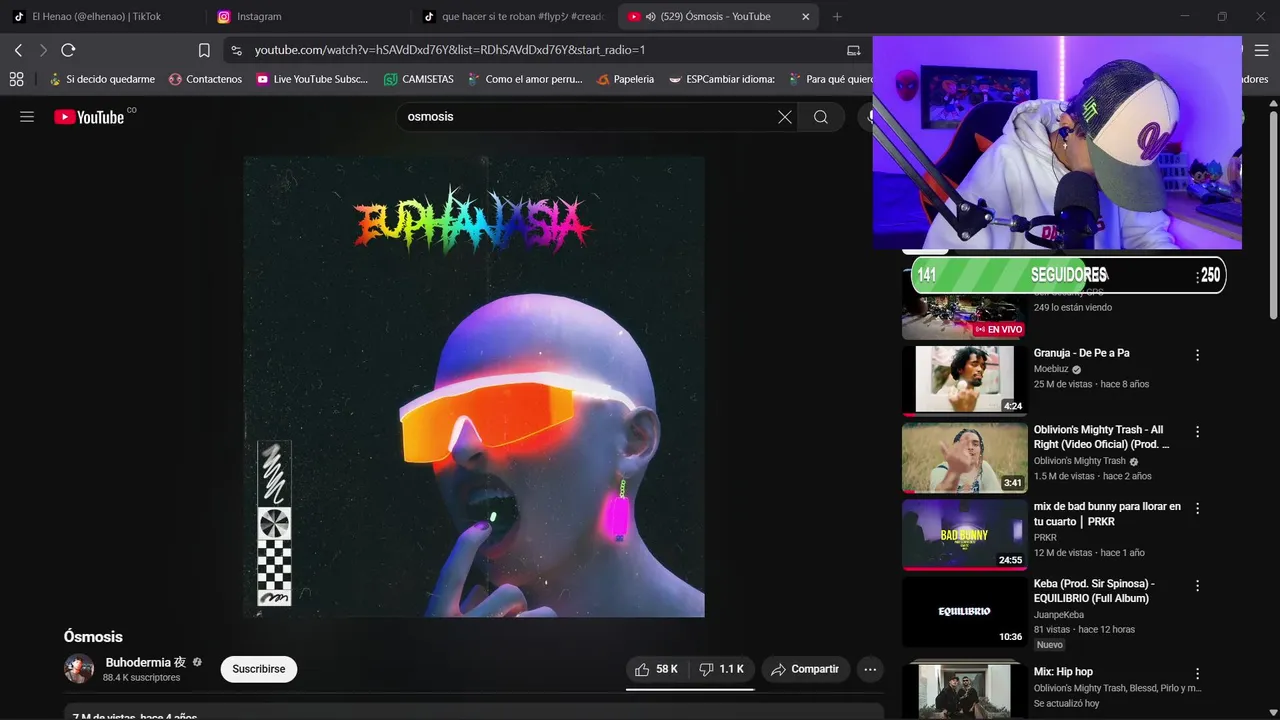The height and width of the screenshot is (720, 1280).
Task: Click the PRKR channel name
Action: point(1045,538)
